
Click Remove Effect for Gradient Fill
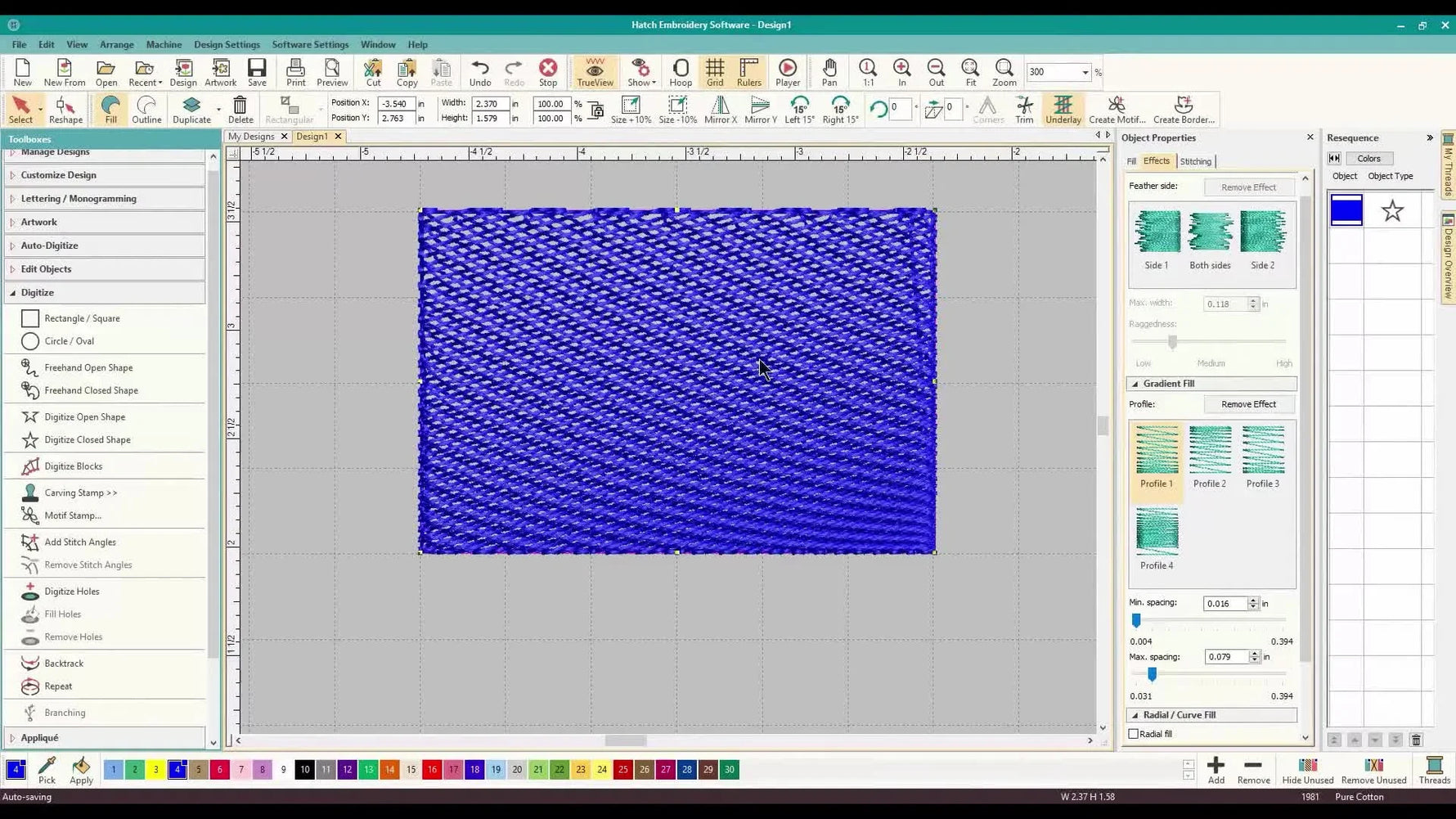coord(1248,403)
